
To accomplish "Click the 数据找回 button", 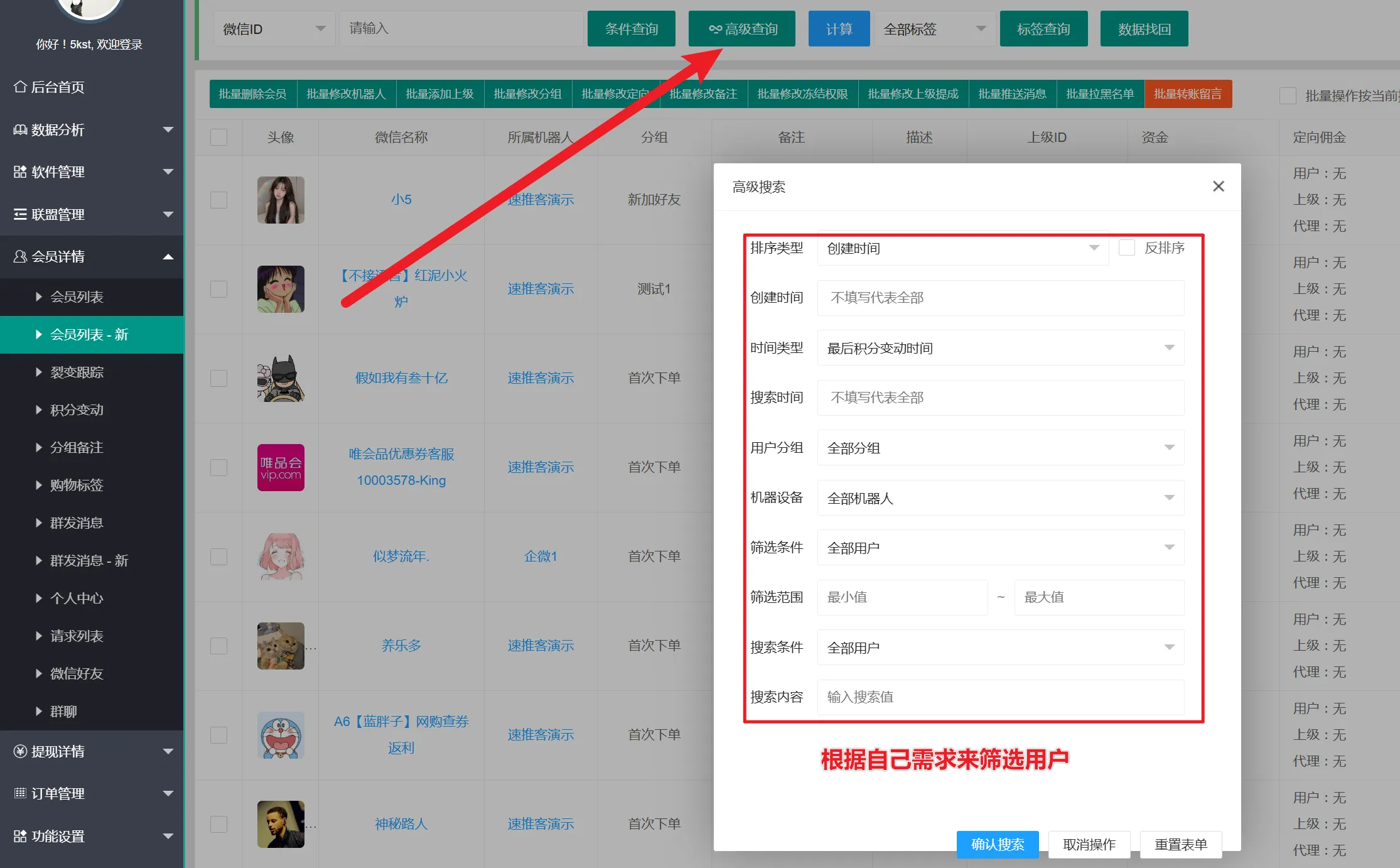I will [x=1144, y=29].
